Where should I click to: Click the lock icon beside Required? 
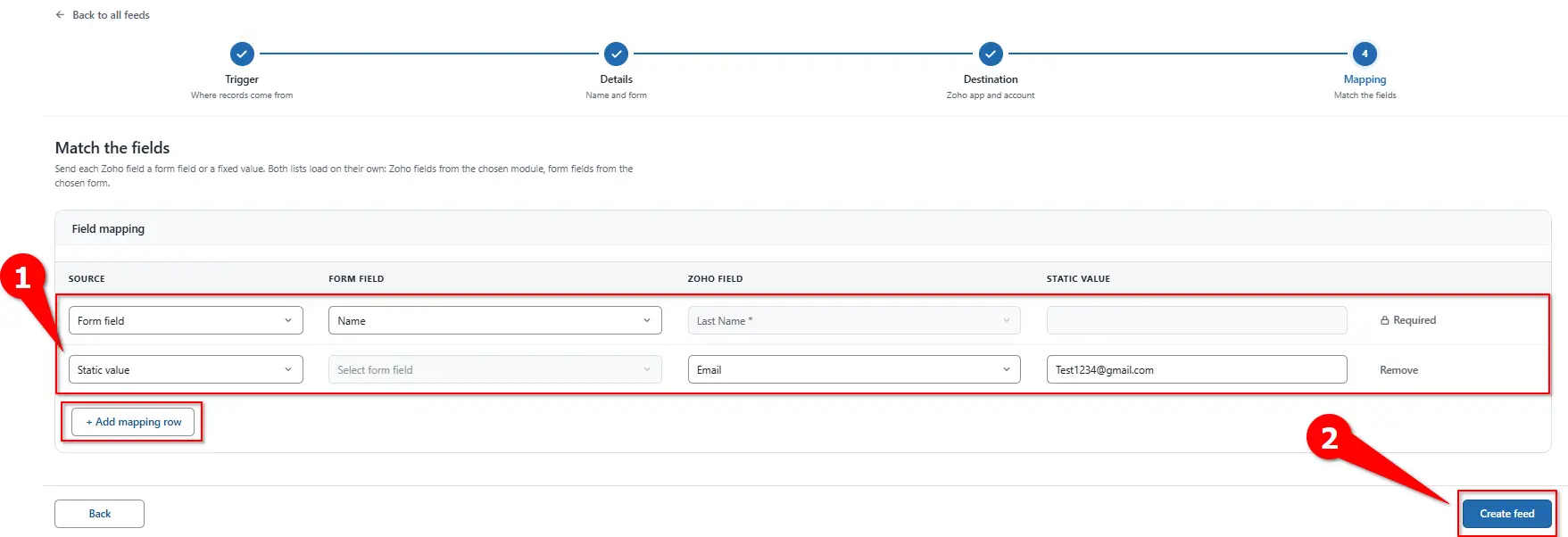[1385, 320]
